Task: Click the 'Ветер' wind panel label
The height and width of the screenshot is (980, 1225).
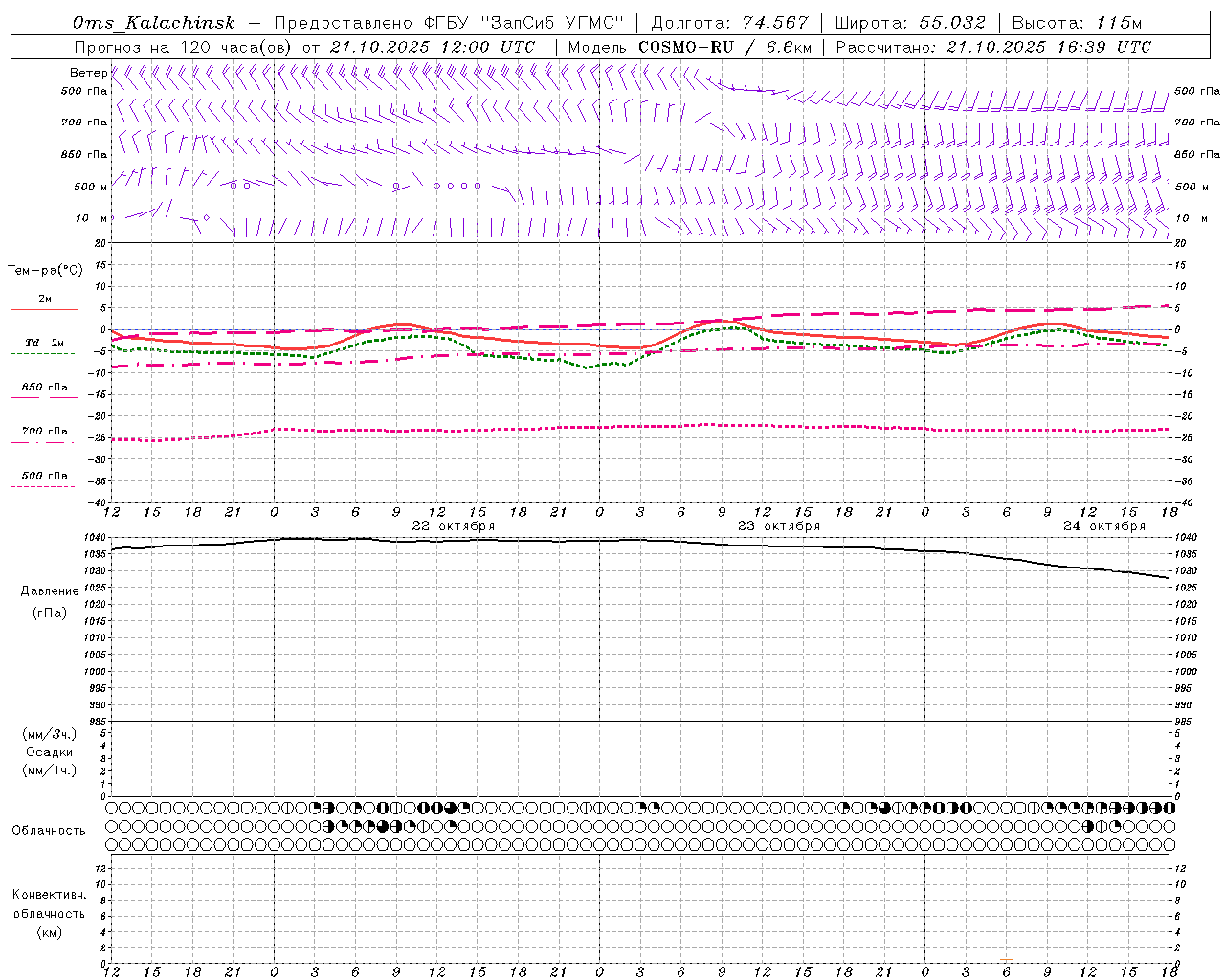Action: 88,73
